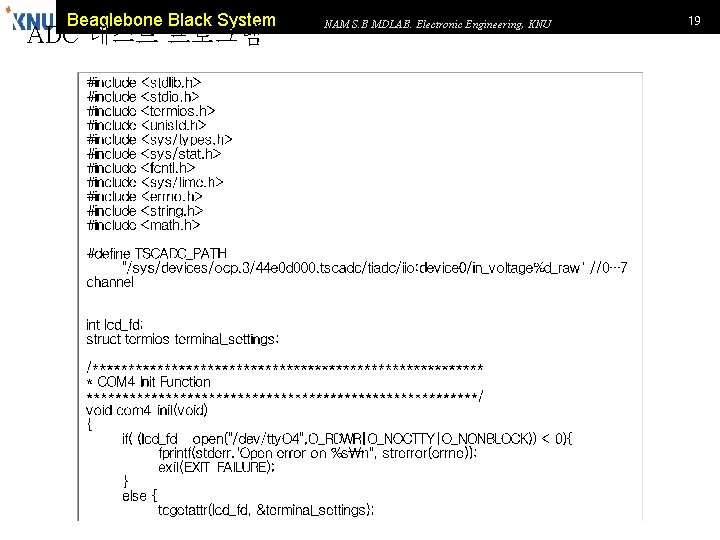Select the line '#include <stdio.h>'
This screenshot has width=720, height=540.
tap(143, 97)
